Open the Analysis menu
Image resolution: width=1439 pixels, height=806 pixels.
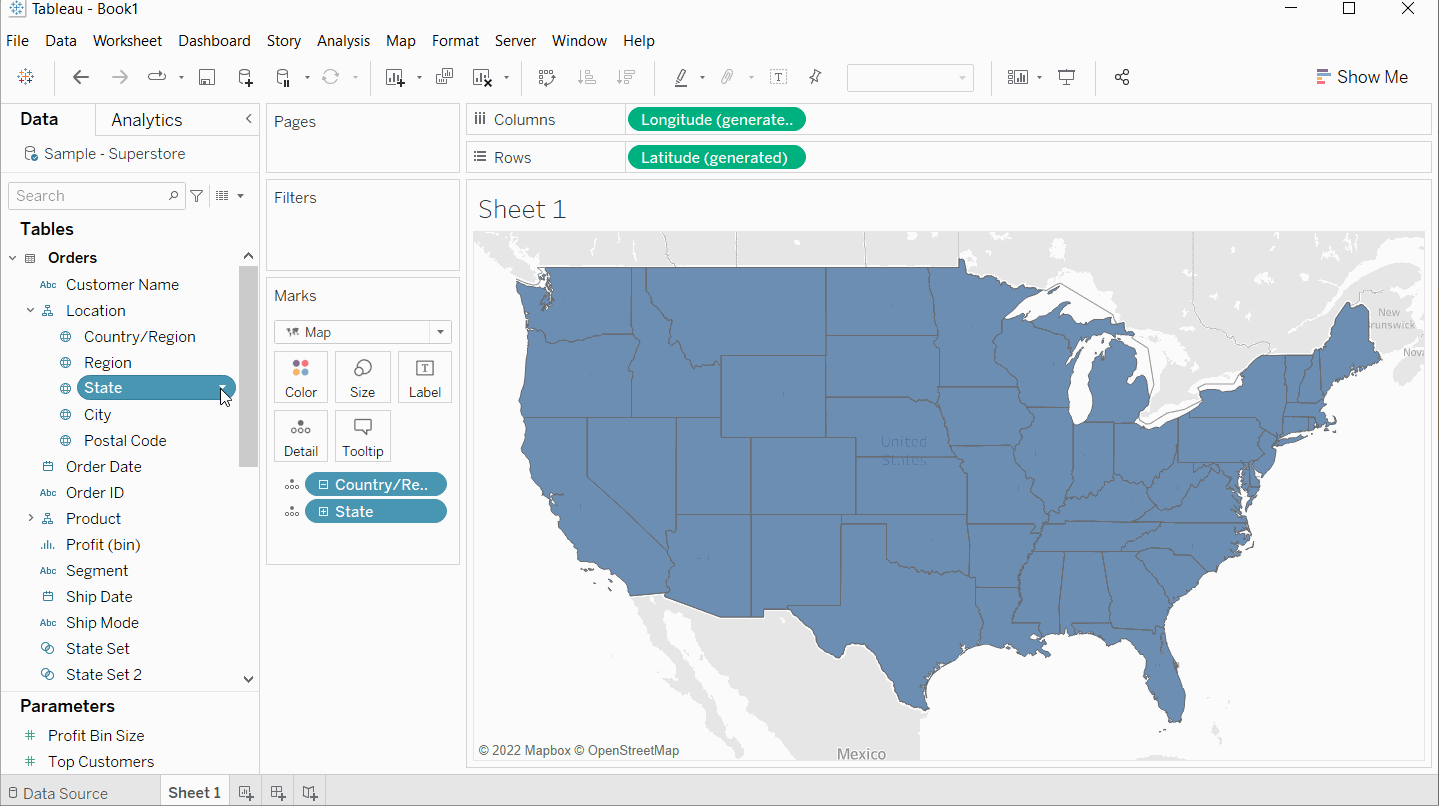[343, 41]
